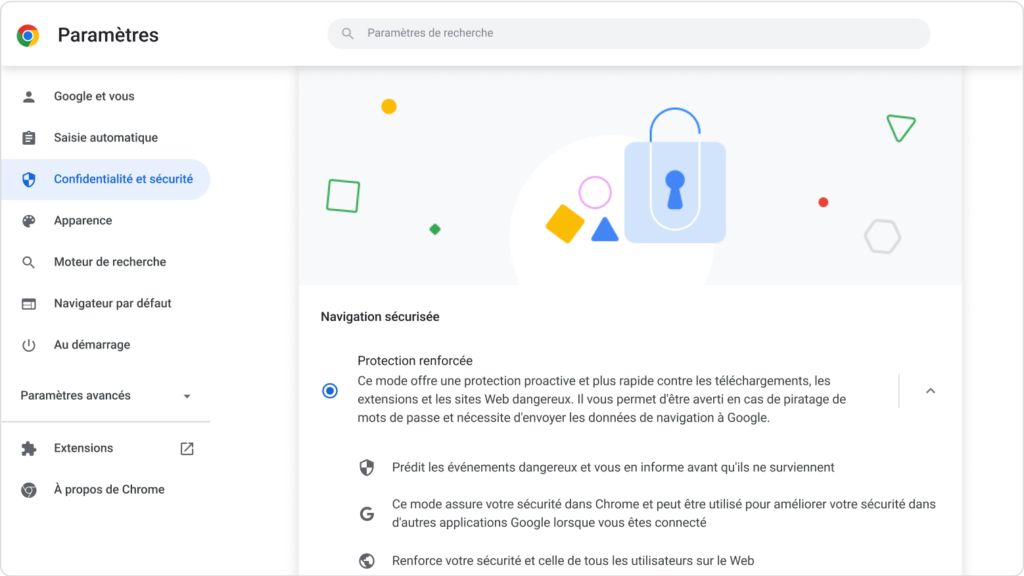
Task: Click the Chrome logo in header
Action: tap(28, 35)
